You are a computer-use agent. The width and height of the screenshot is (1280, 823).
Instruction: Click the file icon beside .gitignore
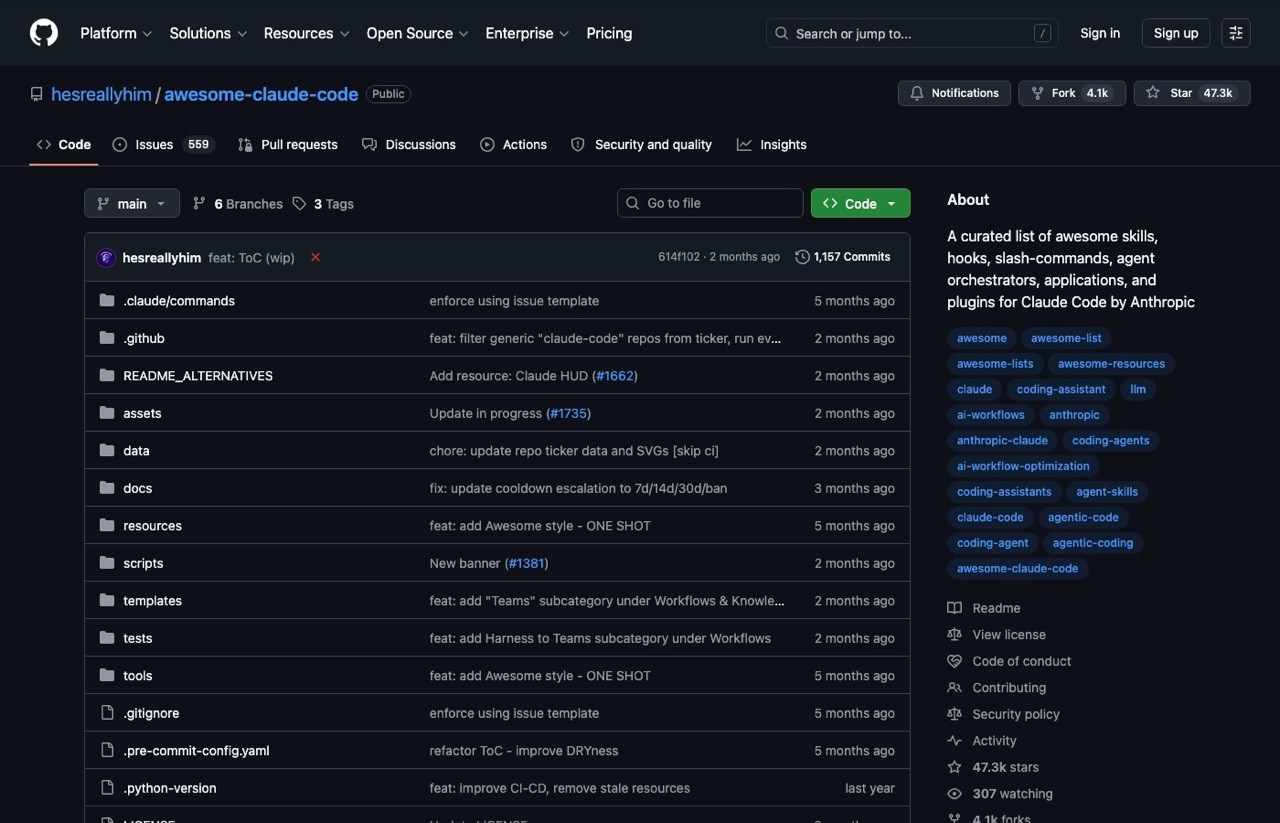coord(107,713)
